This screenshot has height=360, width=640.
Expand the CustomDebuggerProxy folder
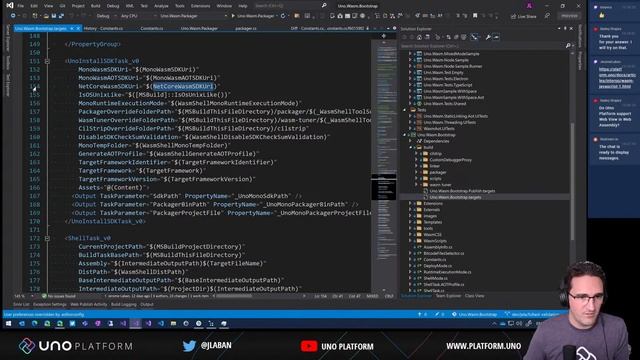(416, 160)
